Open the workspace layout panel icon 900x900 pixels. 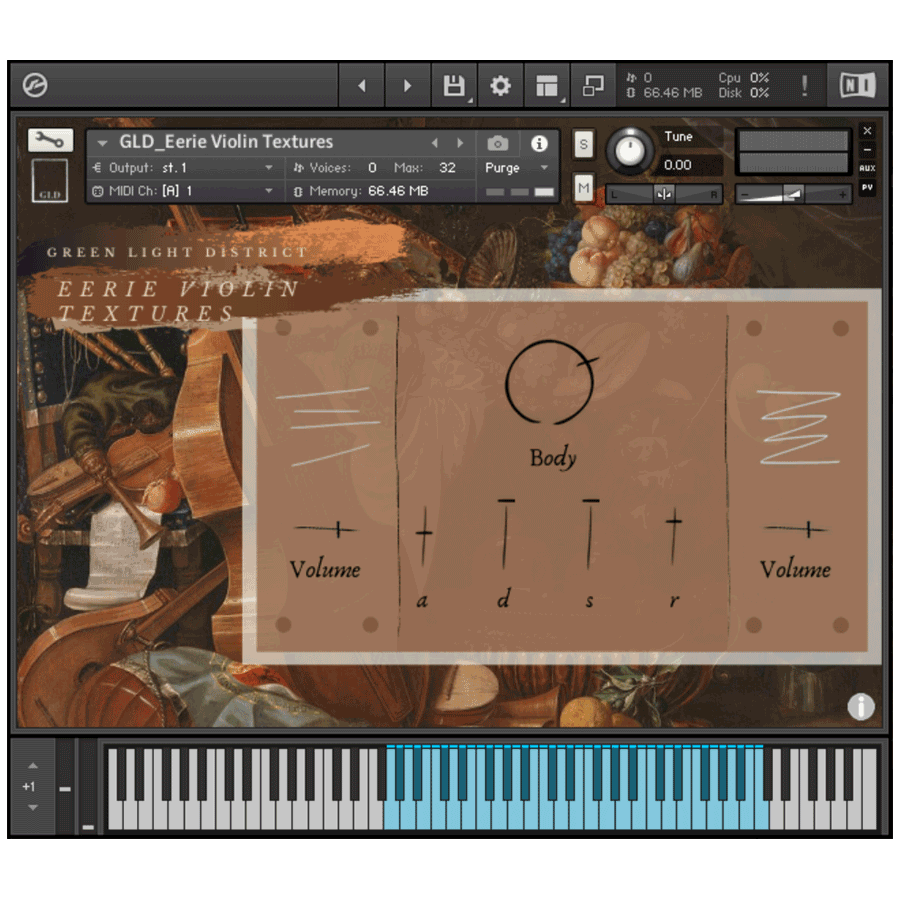tap(546, 86)
